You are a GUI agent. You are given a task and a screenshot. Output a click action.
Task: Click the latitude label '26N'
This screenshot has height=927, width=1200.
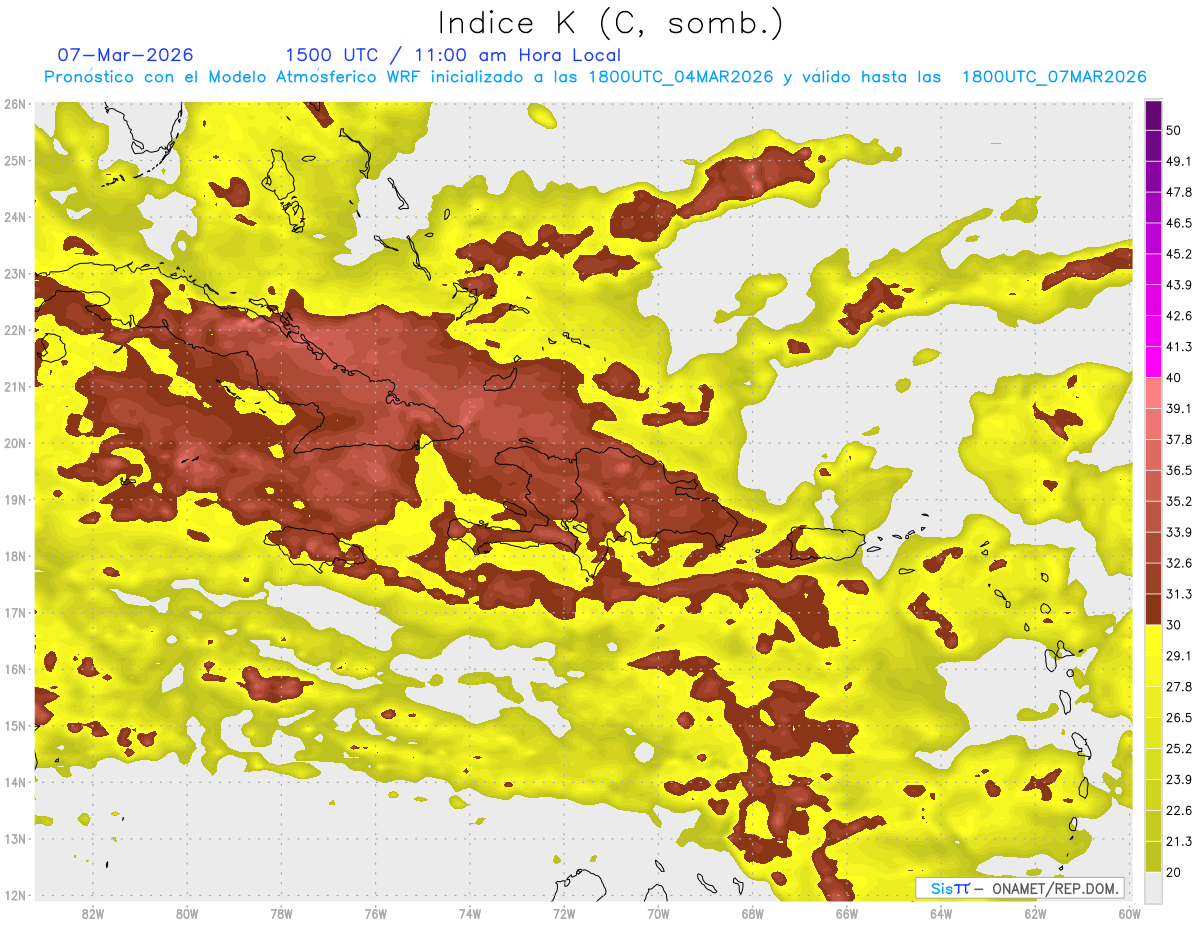pos(16,104)
